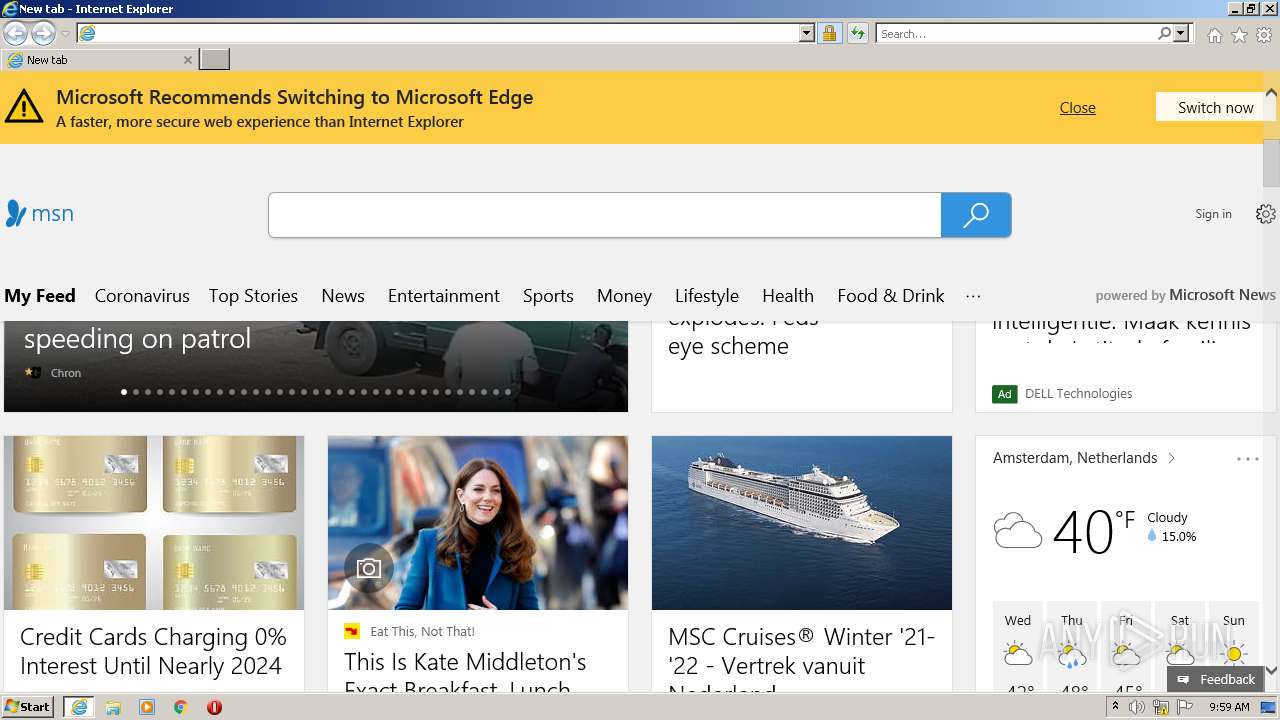The width and height of the screenshot is (1280, 720).
Task: Click Eat This, Not That! source
Action: [x=422, y=631]
